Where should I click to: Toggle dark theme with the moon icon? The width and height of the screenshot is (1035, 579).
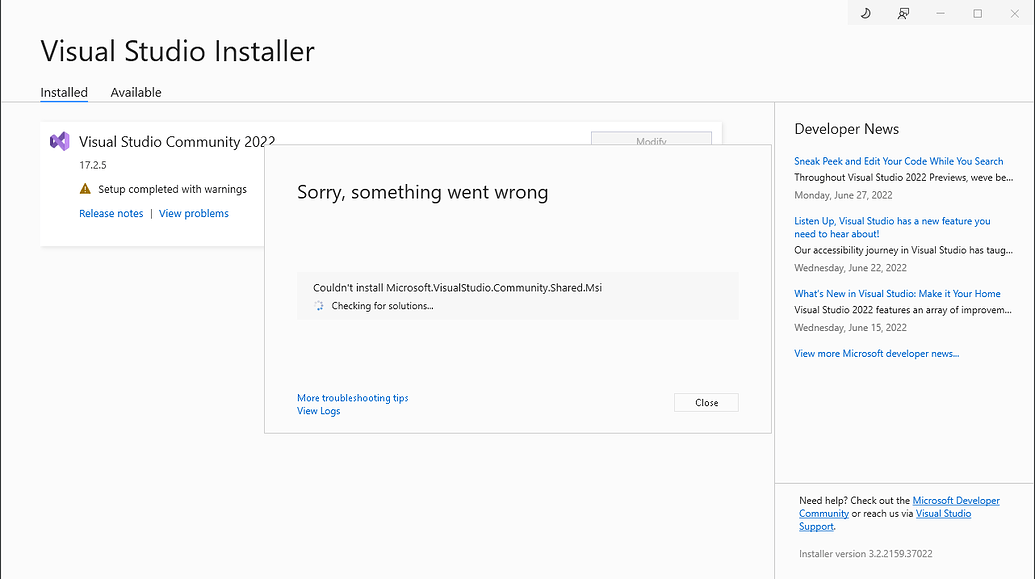(x=865, y=13)
